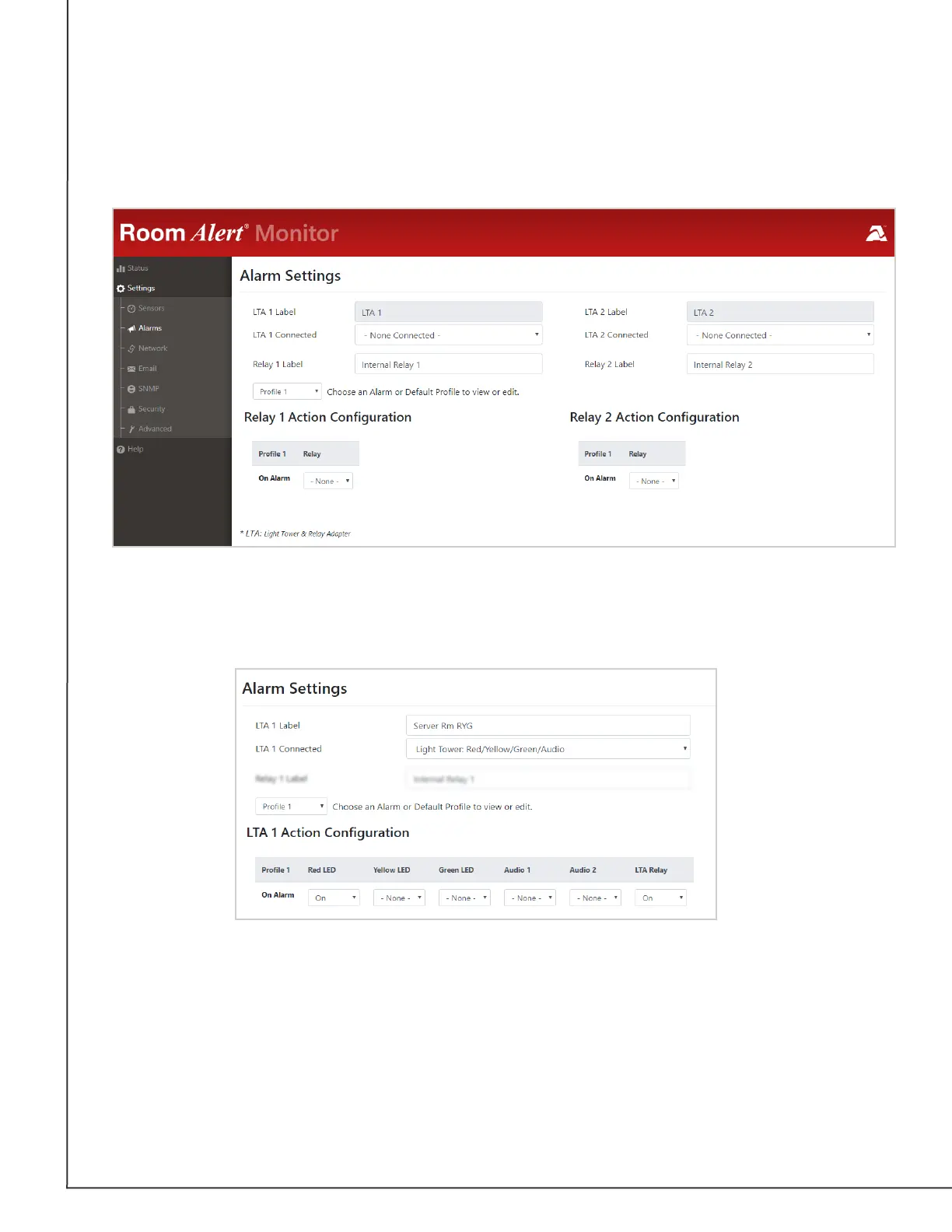
Task: Open the Profile 1 dropdown in top panel
Action: point(287,391)
